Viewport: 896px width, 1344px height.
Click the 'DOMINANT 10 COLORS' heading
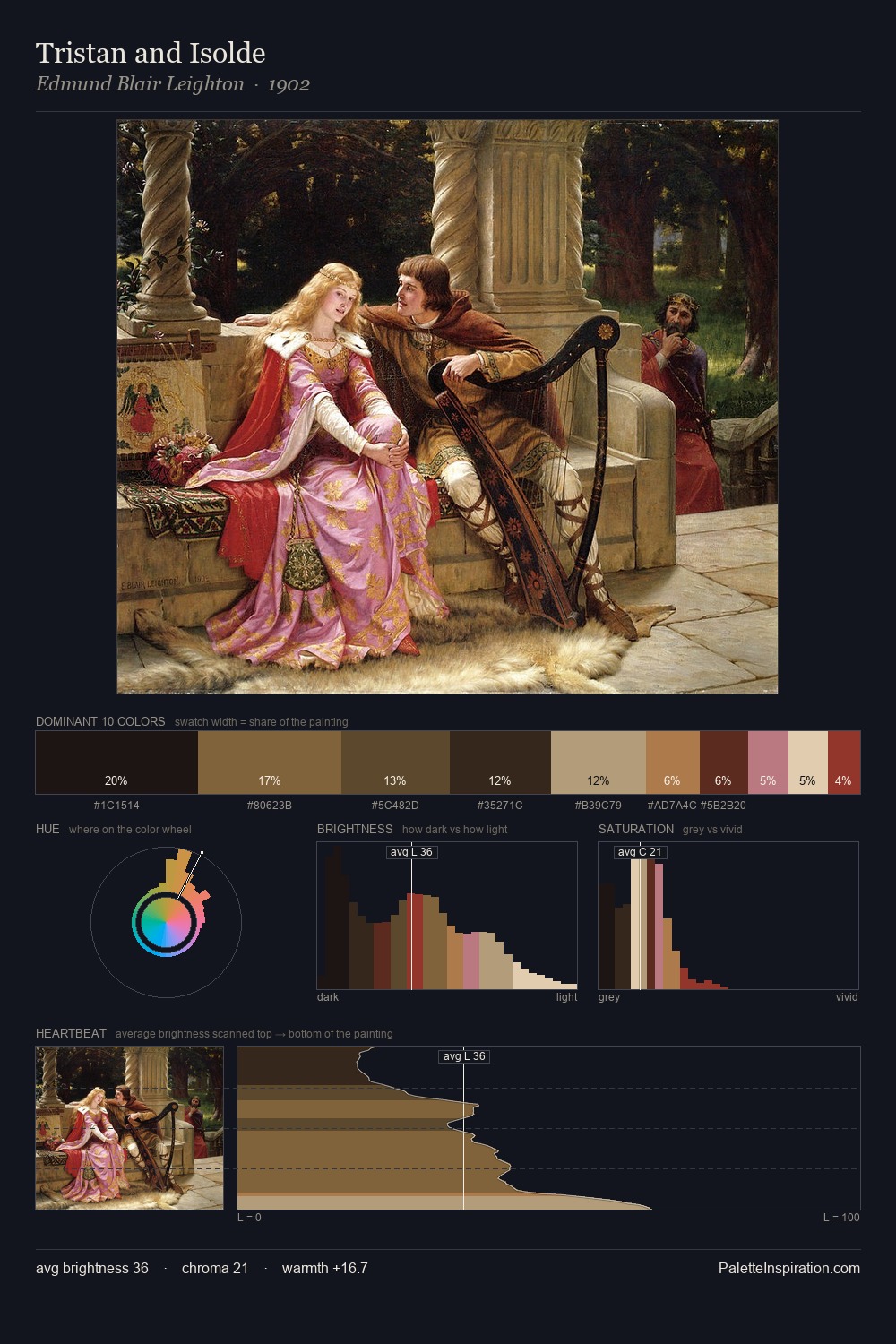[100, 721]
